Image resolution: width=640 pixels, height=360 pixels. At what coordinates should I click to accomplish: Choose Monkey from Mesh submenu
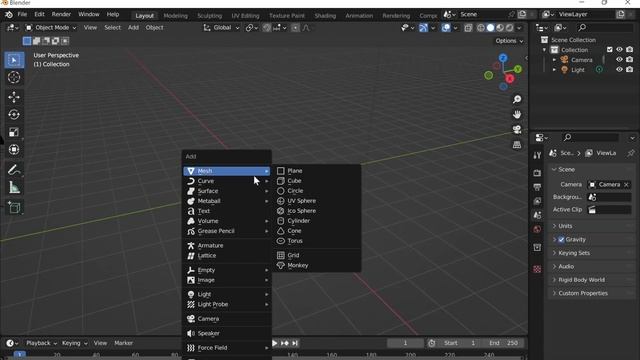(x=316, y=265)
